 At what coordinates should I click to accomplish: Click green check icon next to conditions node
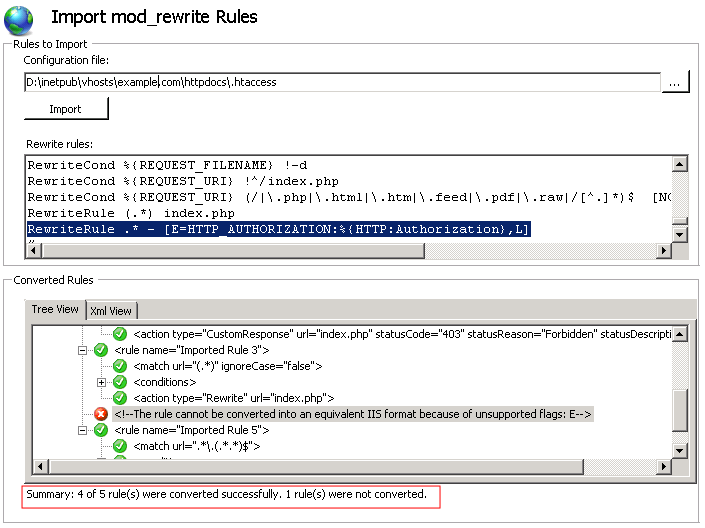click(120, 382)
